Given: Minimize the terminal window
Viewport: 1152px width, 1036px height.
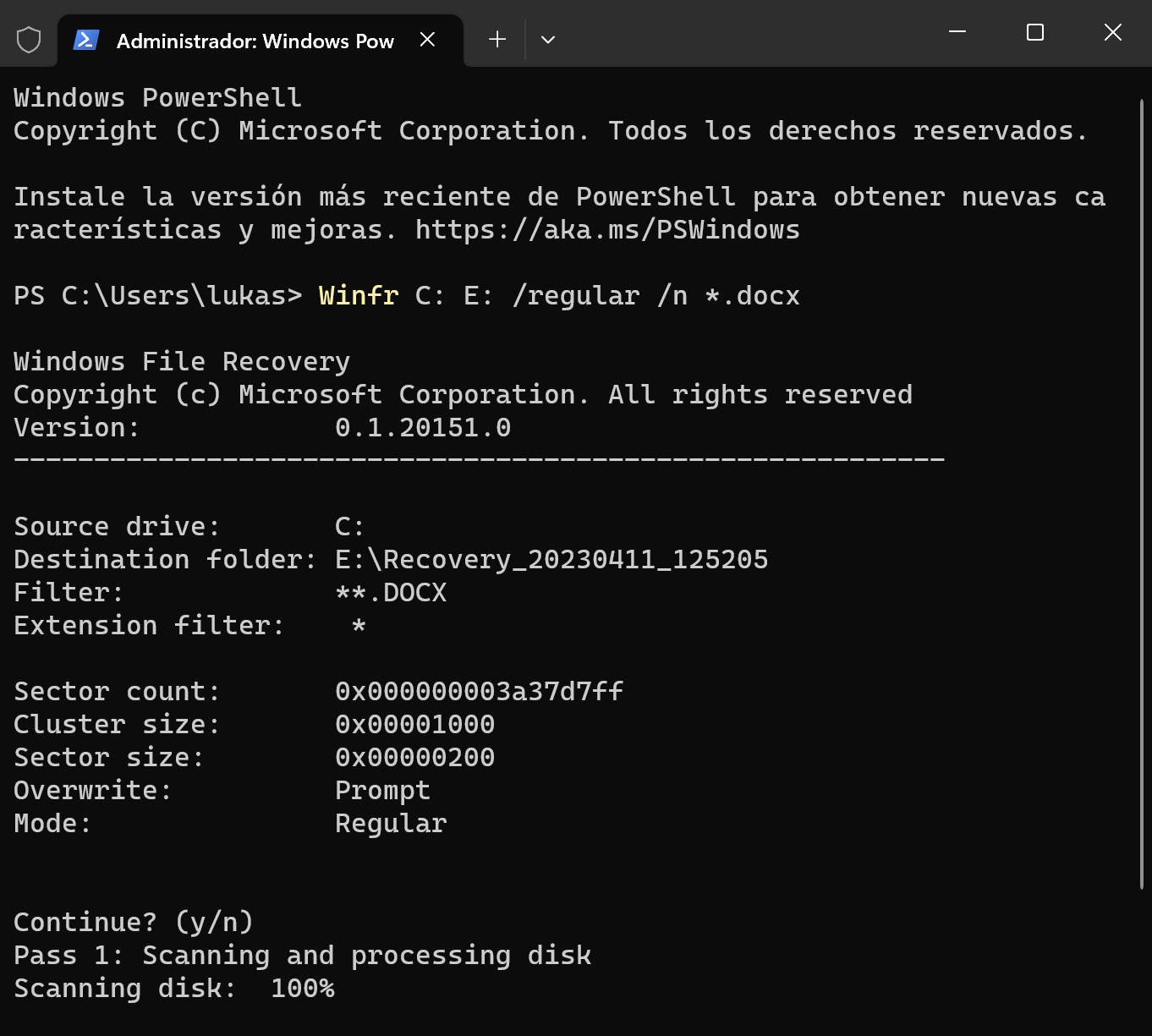Looking at the screenshot, I should point(957,32).
